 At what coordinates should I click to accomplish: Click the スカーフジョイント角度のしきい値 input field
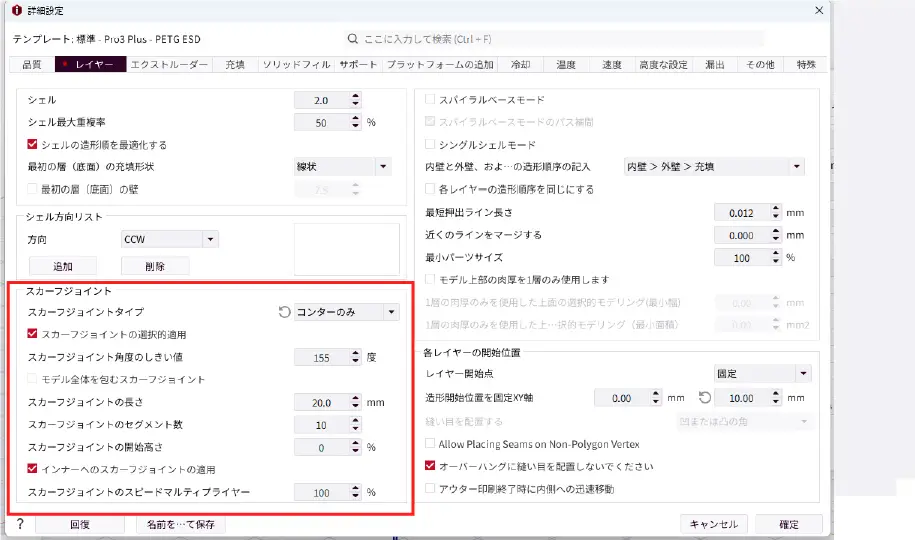321,357
